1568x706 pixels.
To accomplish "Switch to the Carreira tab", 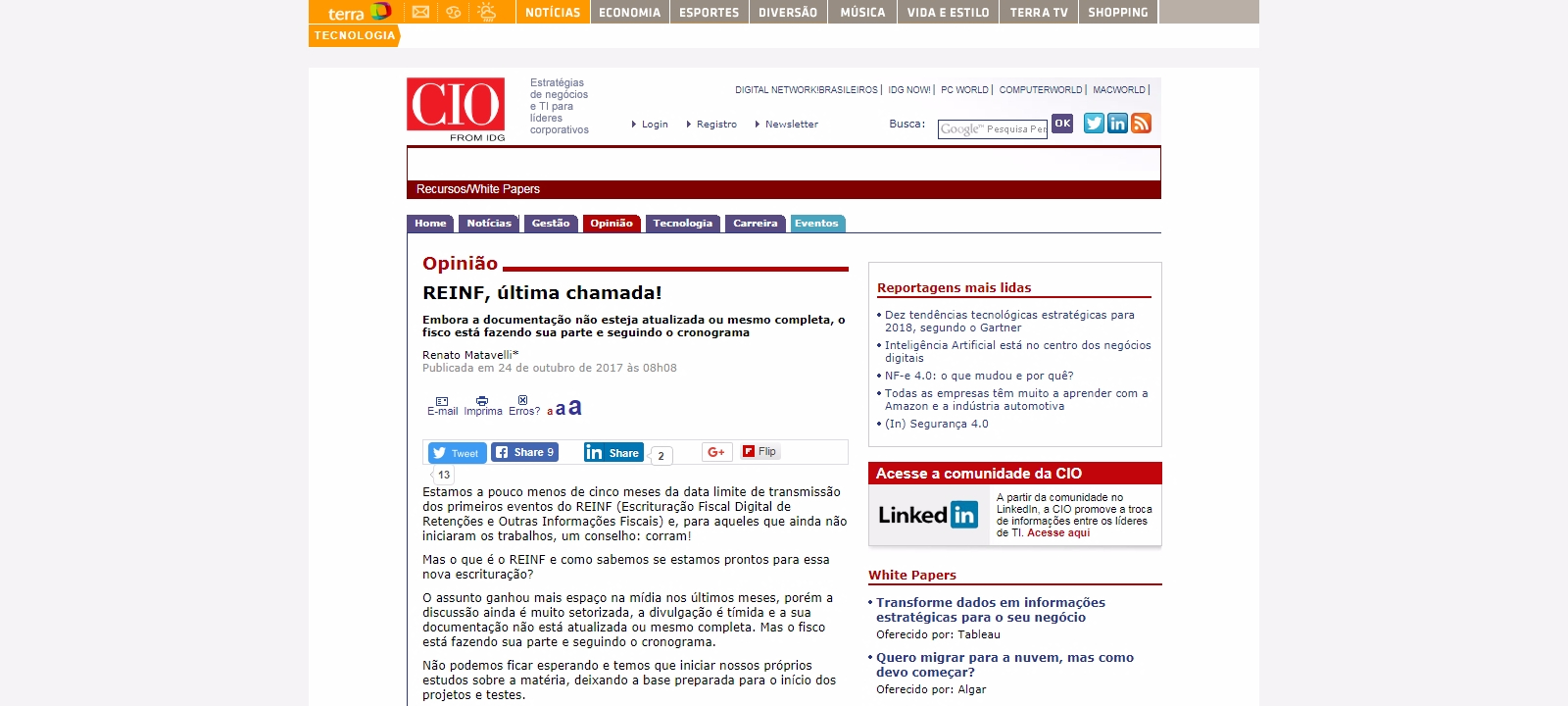I will (756, 224).
